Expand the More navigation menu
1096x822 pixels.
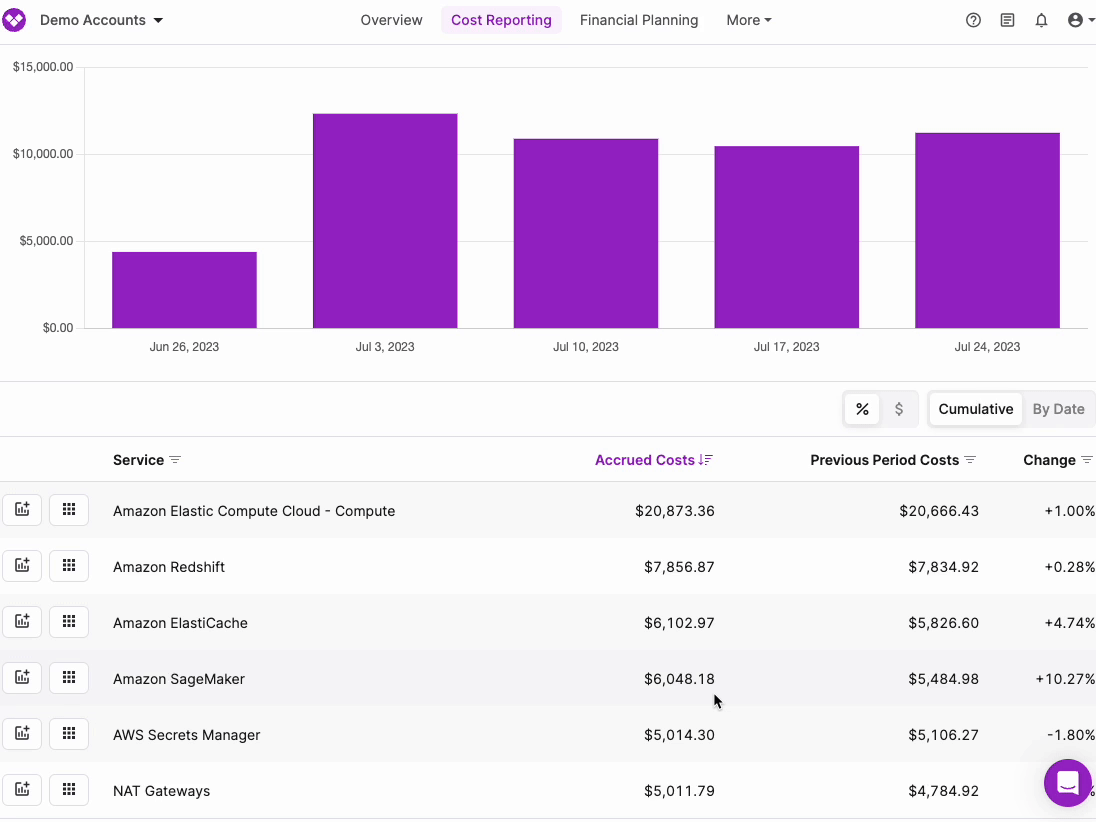coord(749,20)
